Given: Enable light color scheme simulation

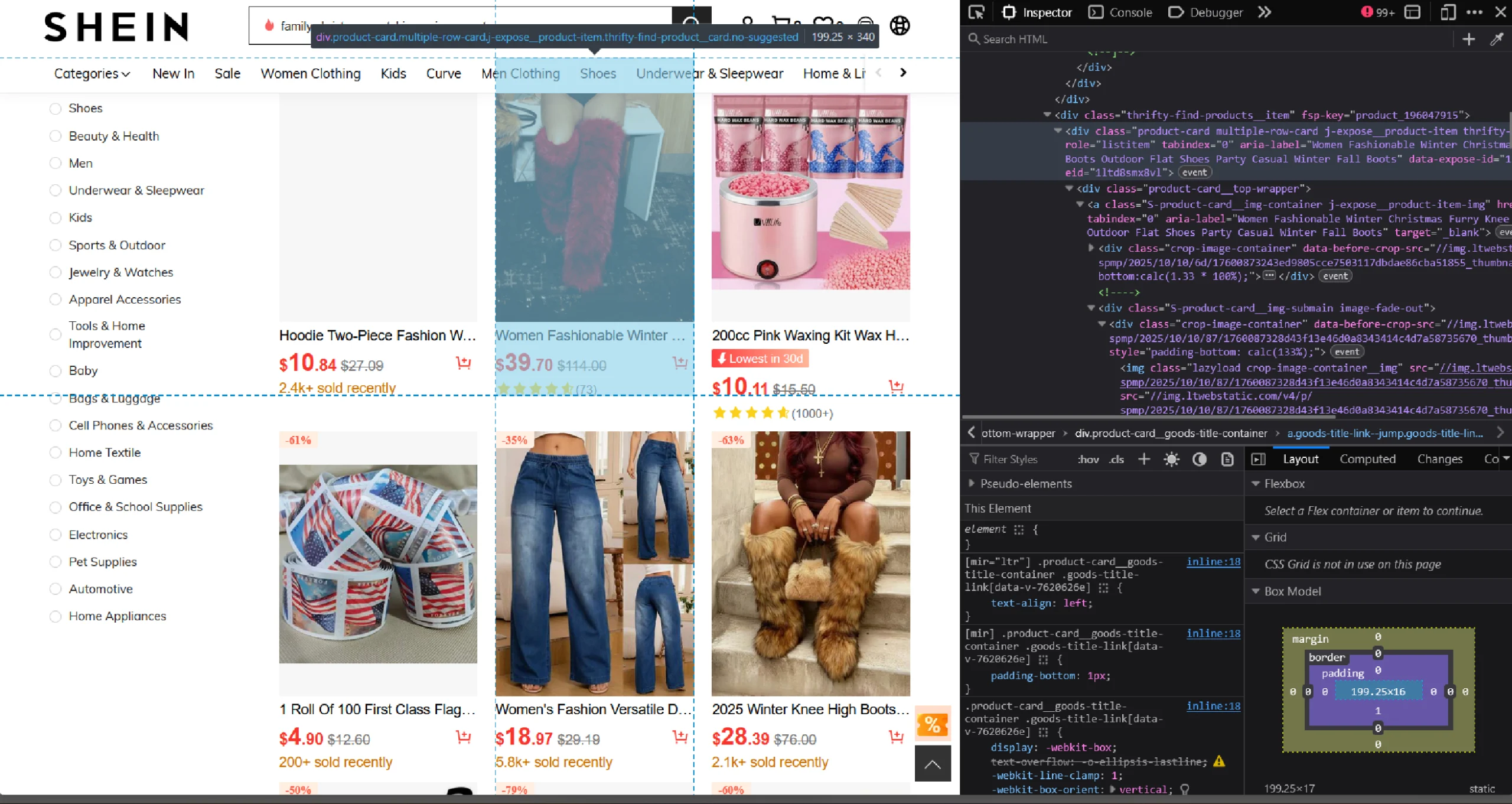Looking at the screenshot, I should pos(1172,459).
